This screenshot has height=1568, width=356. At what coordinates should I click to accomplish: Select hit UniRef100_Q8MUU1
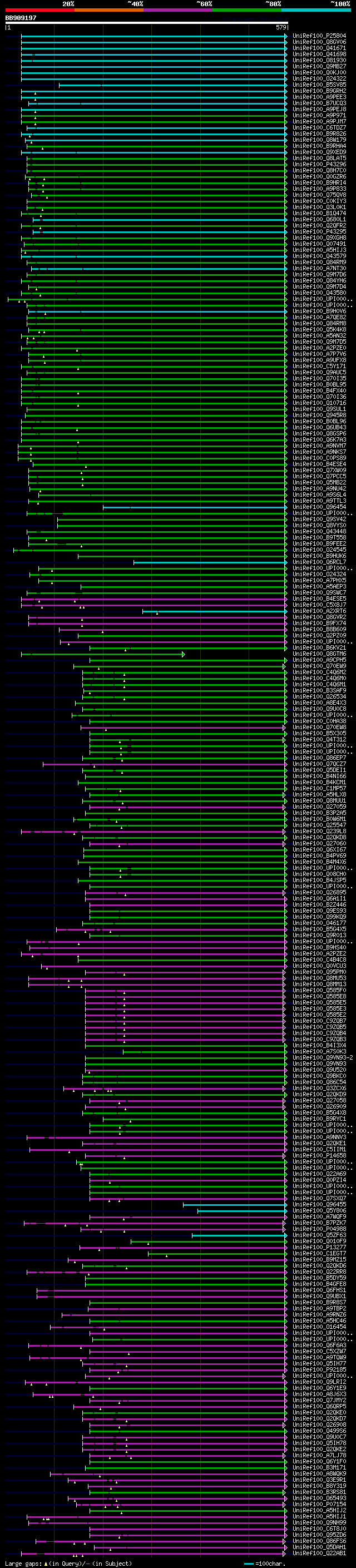point(319,800)
